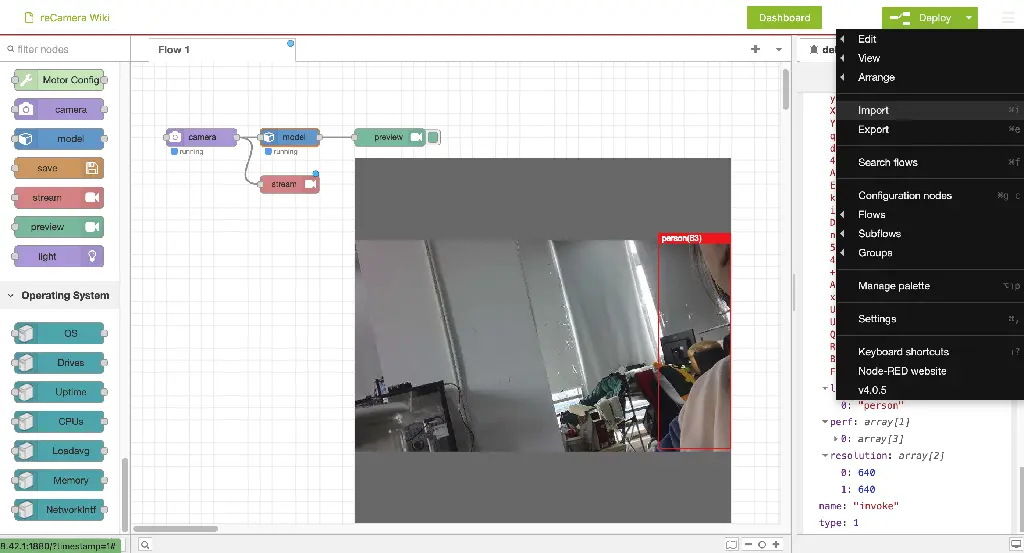This screenshot has height=553, width=1024.
Task: Click the hamburger main menu icon
Action: [1007, 18]
